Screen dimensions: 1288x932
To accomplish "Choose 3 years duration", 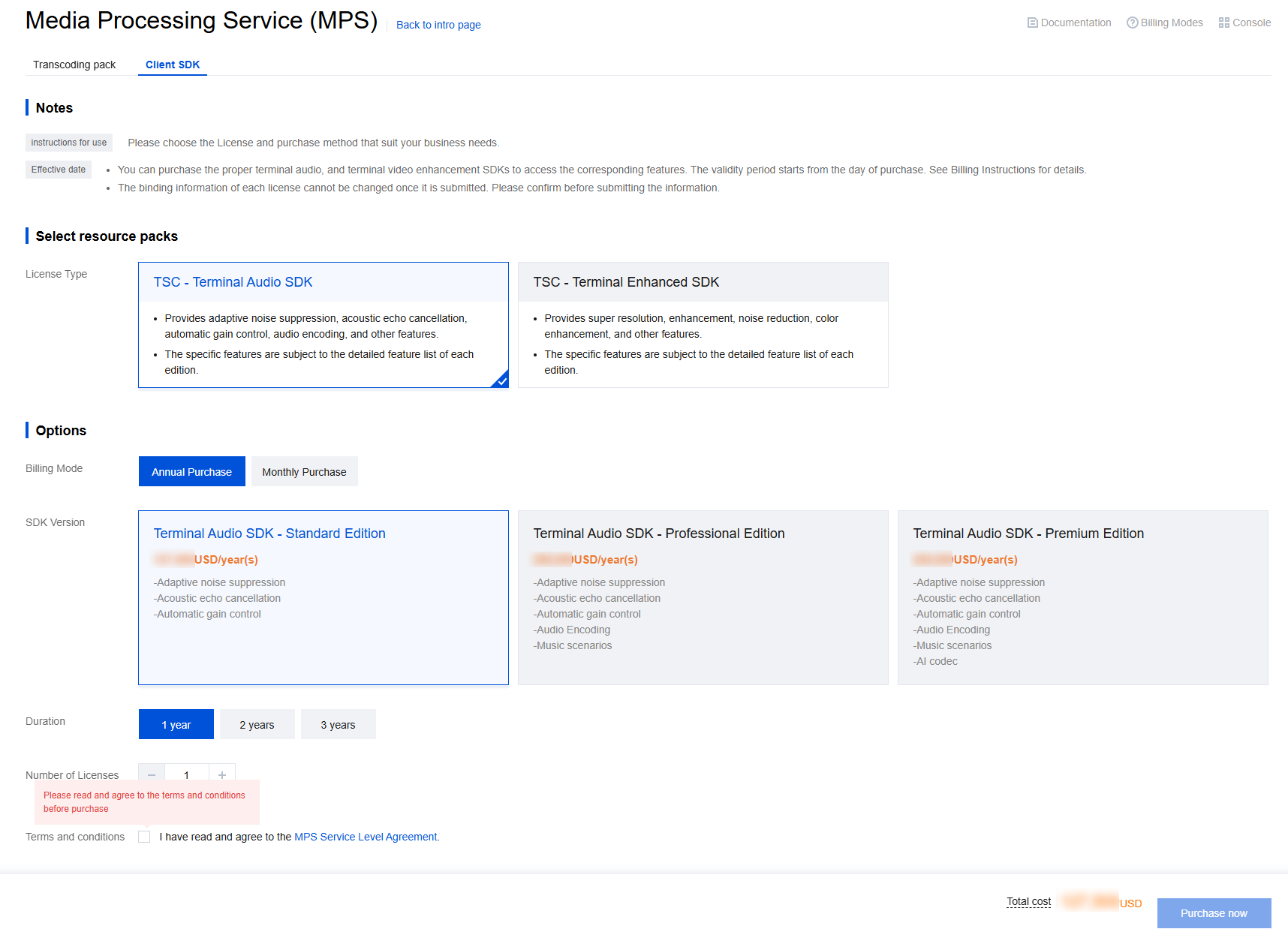I will (338, 725).
